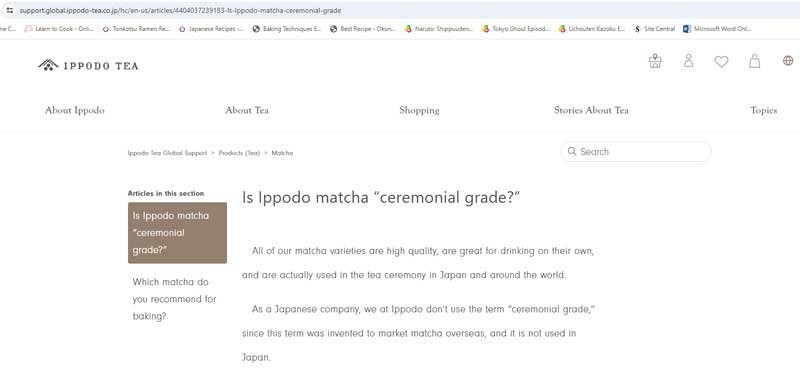The height and width of the screenshot is (390, 800).
Task: Click the magnifier icon in search box
Action: click(572, 152)
